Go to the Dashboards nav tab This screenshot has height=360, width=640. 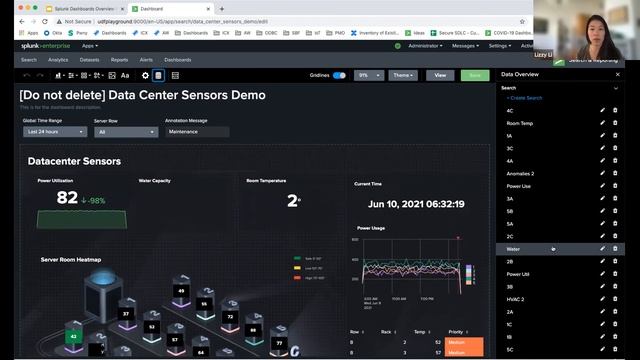pos(178,60)
